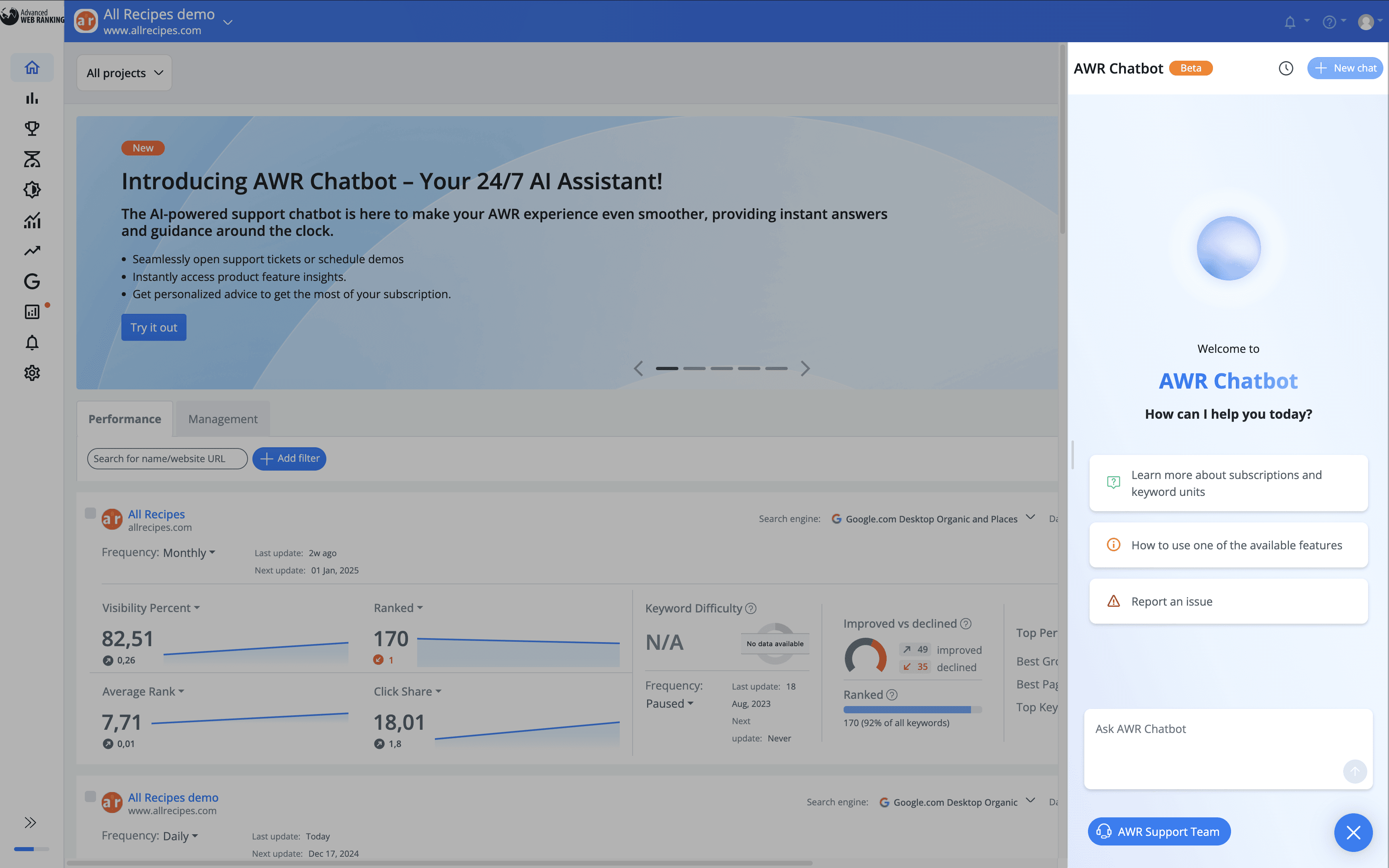Image resolution: width=1389 pixels, height=868 pixels.
Task: Open the Ranked metric dropdown above 170
Action: [398, 608]
